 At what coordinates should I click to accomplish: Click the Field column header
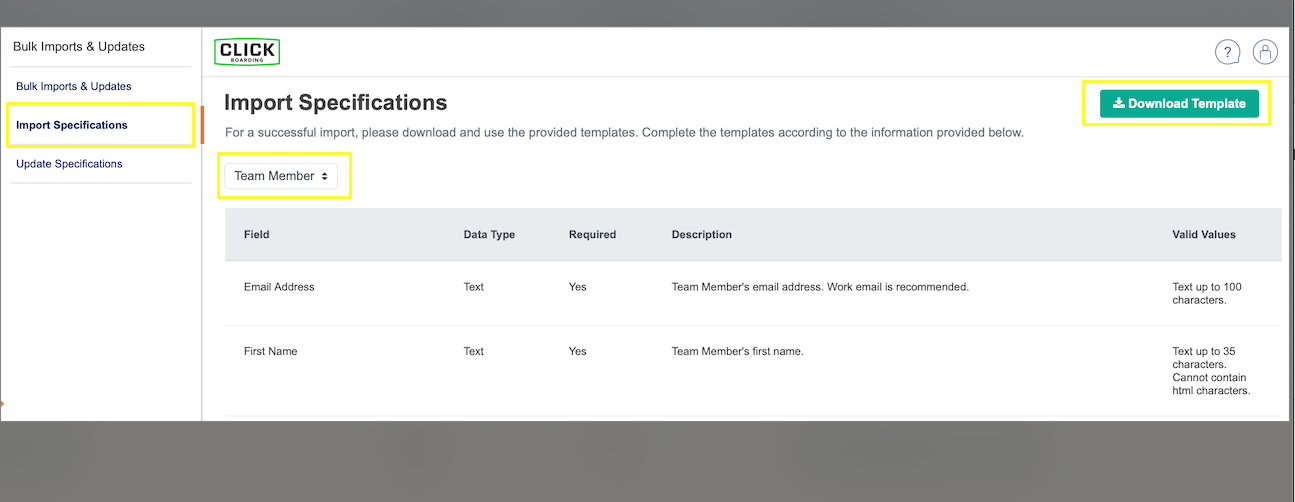point(257,235)
